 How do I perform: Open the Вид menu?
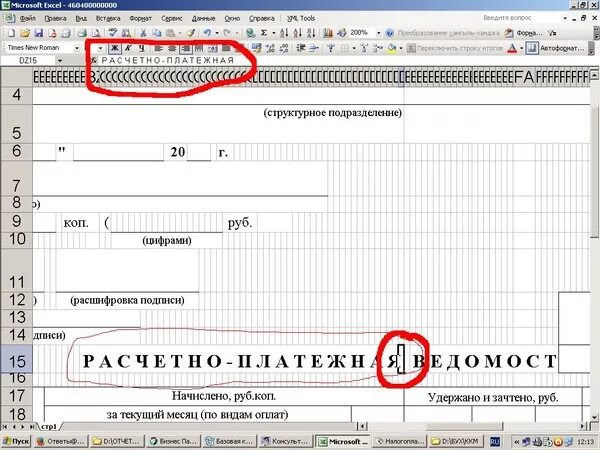[x=81, y=18]
